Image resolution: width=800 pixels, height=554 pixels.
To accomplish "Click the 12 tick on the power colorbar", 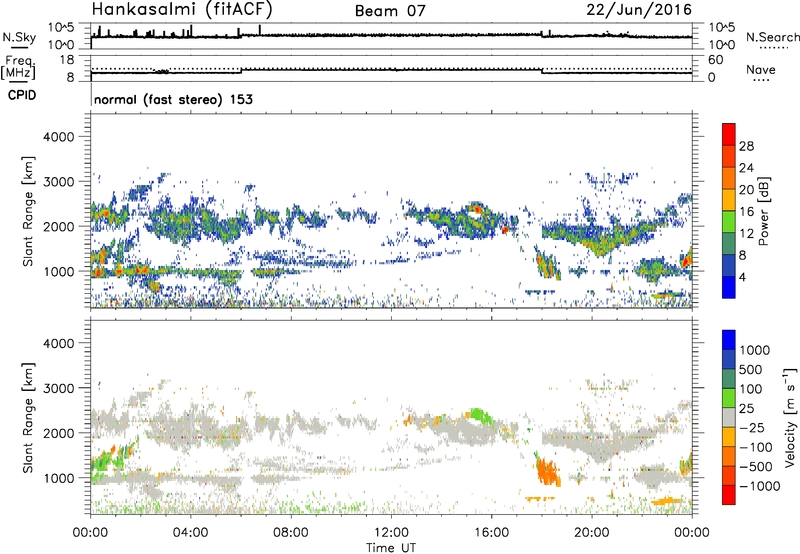I will pyautogui.click(x=746, y=233).
